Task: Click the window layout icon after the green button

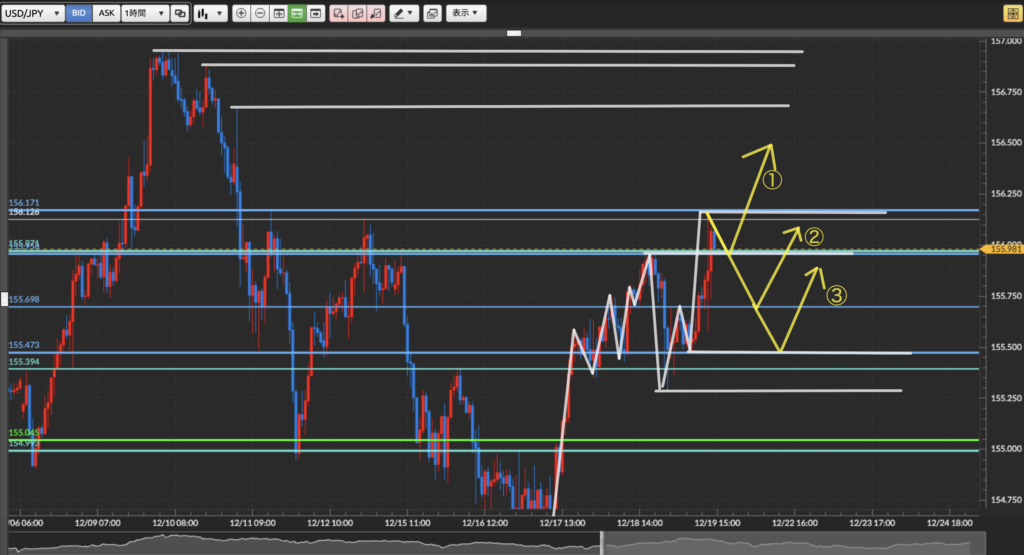Action: click(316, 14)
